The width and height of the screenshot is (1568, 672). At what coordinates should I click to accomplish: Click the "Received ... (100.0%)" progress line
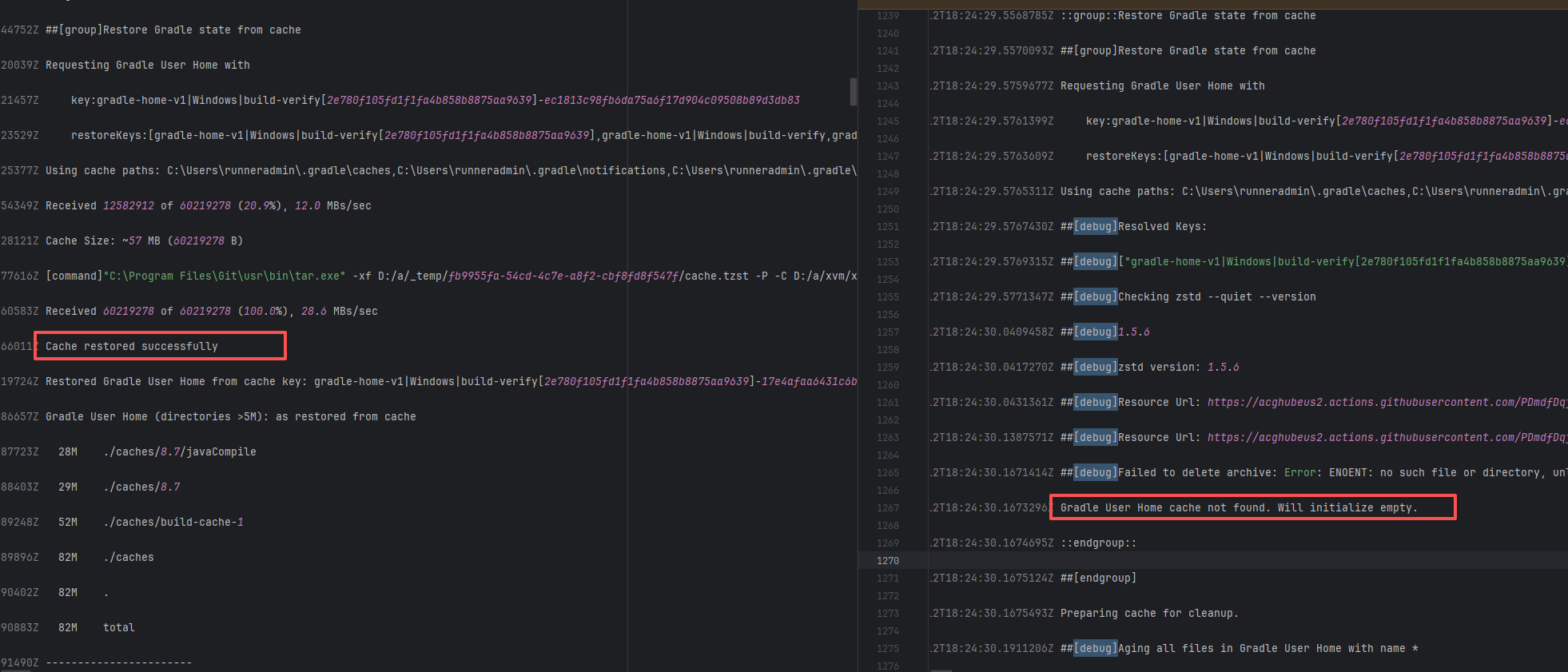(211, 311)
